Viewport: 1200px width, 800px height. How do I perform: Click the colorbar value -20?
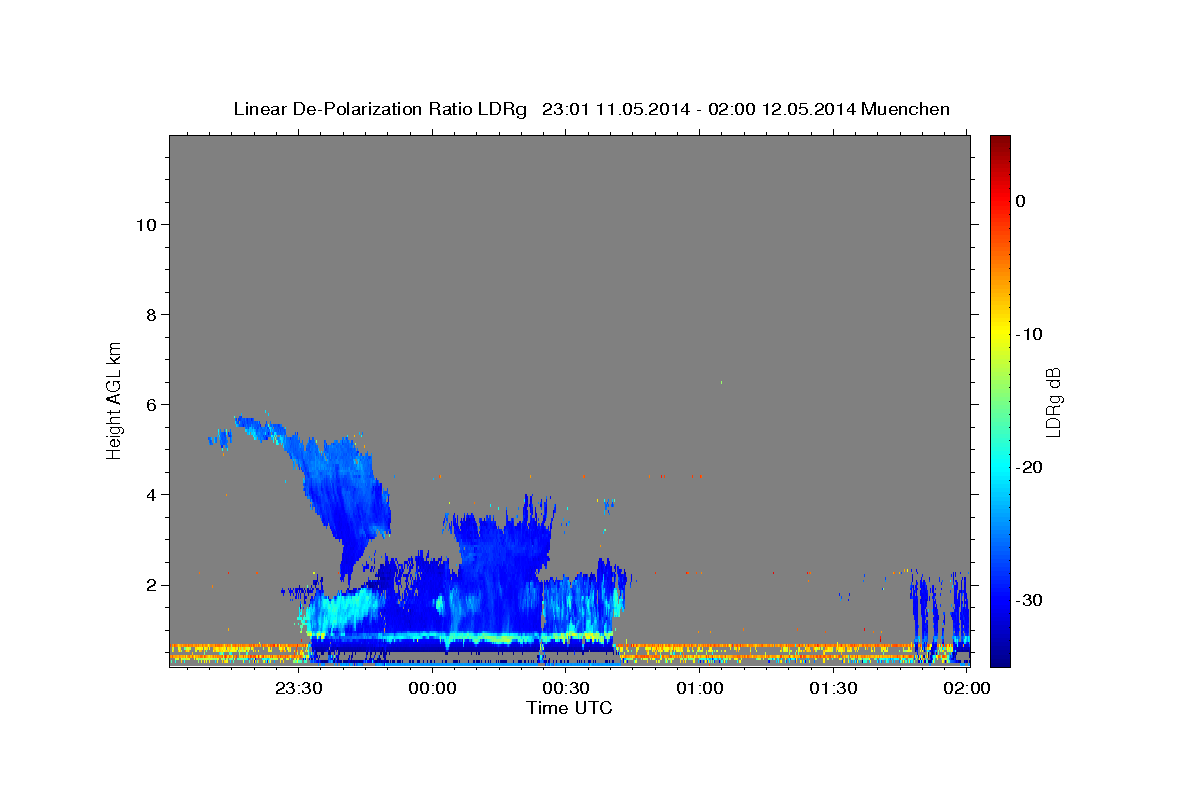click(1029, 467)
